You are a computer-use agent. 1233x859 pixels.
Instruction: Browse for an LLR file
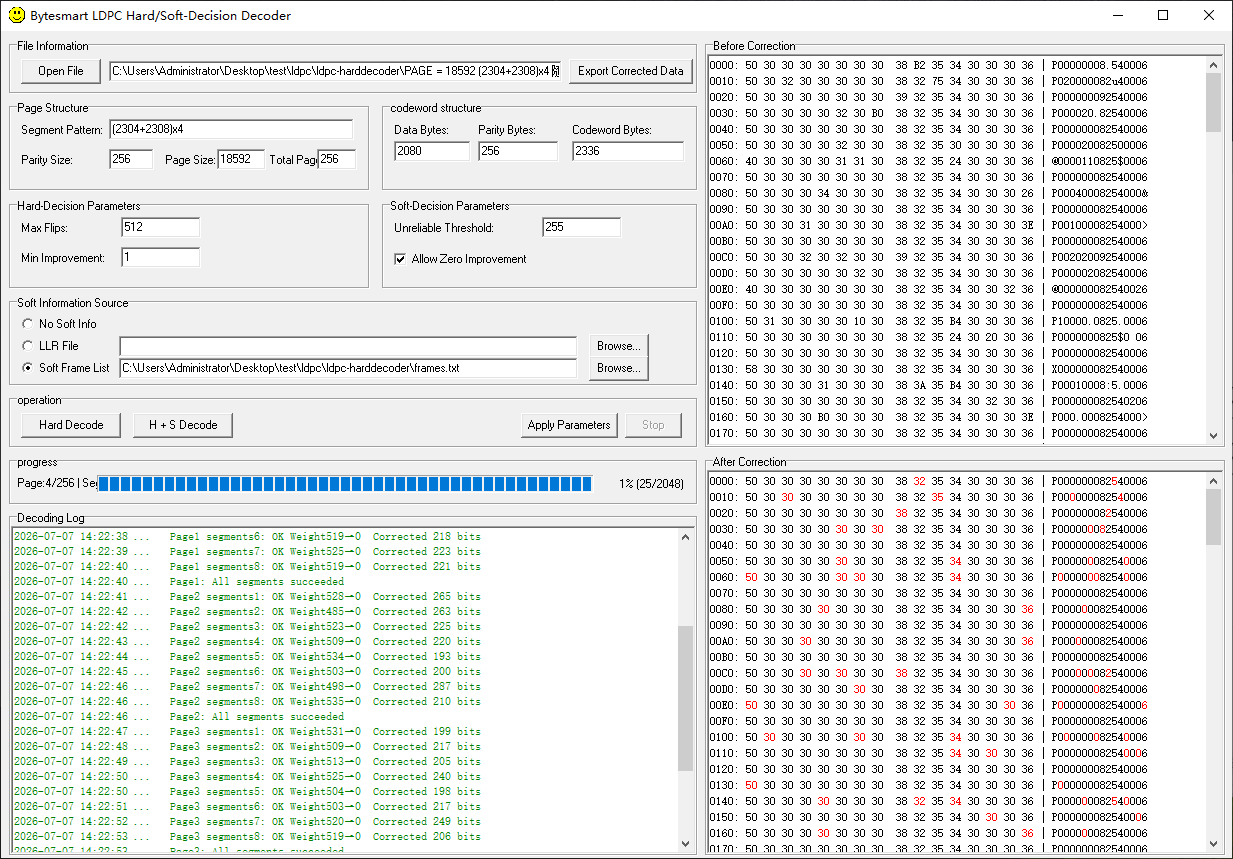pyautogui.click(x=618, y=346)
